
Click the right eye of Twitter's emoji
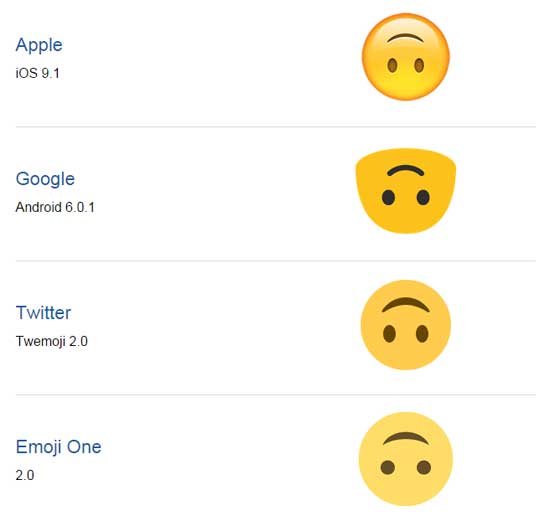coord(422,333)
